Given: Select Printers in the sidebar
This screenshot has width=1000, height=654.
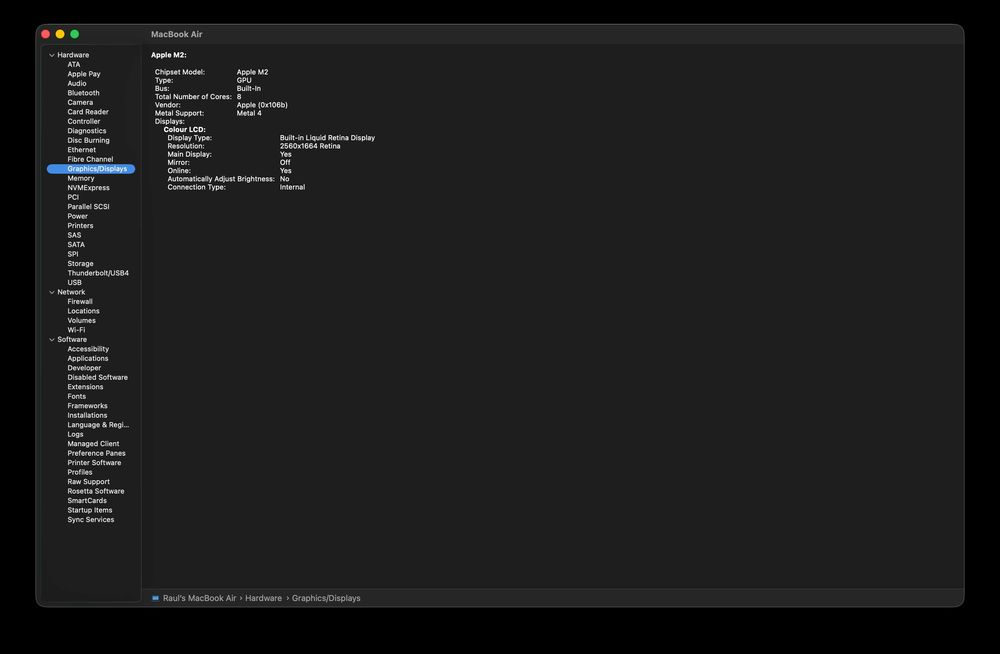Looking at the screenshot, I should (x=80, y=226).
